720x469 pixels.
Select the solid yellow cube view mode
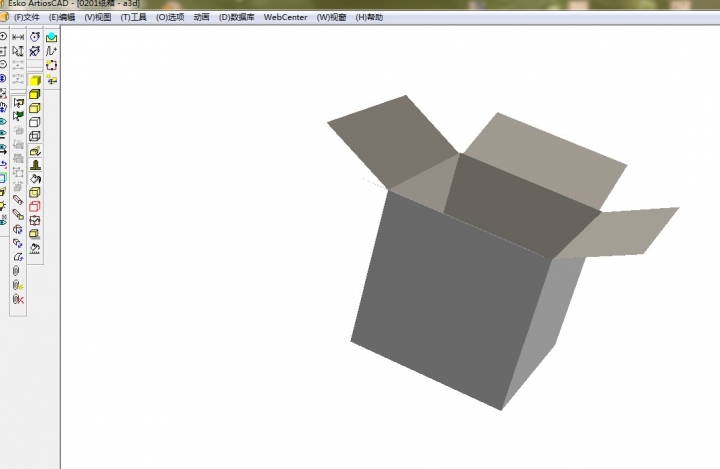coord(35,80)
